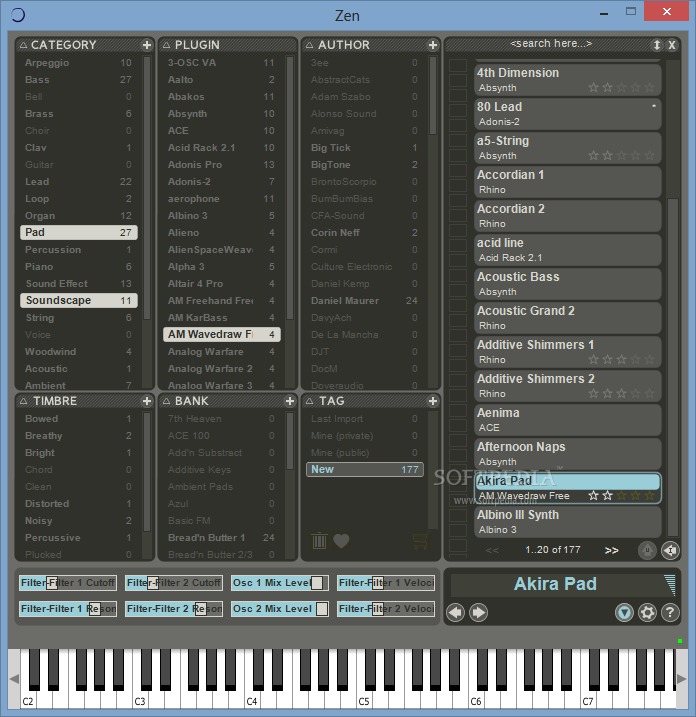Select Big Tick in AUTHOR list
Viewport: 696px width, 717px height.
coord(365,148)
